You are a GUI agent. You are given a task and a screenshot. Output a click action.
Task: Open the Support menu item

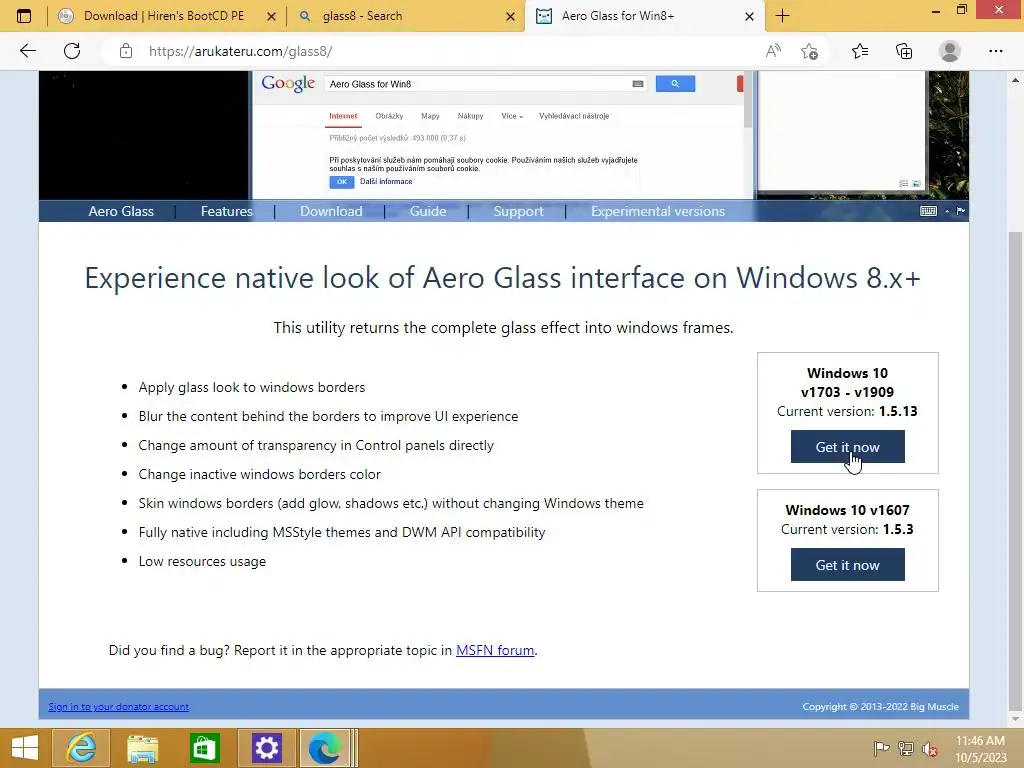[x=519, y=211]
